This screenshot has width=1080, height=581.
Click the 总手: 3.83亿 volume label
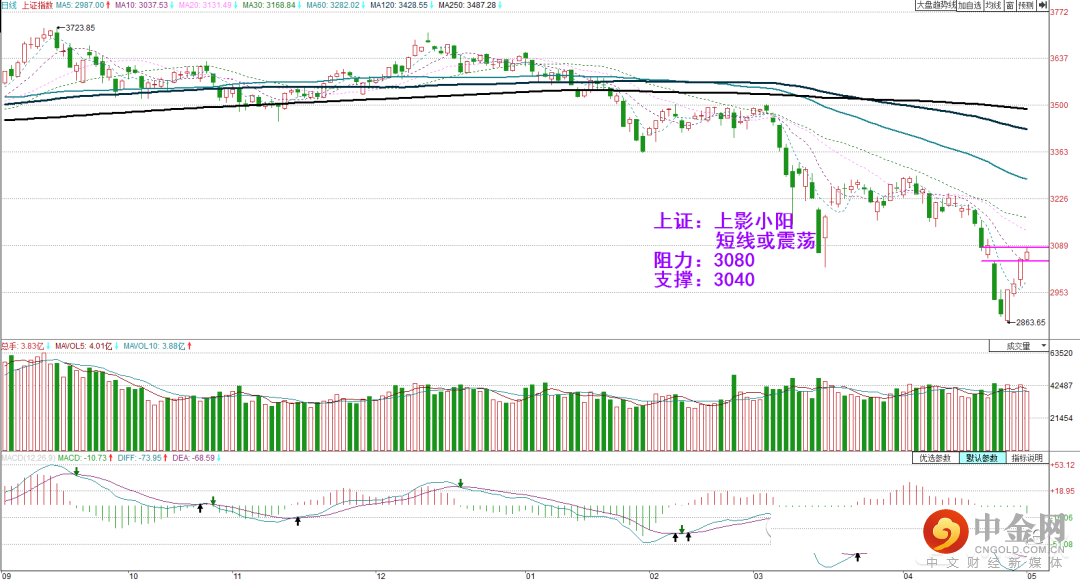pos(25,346)
